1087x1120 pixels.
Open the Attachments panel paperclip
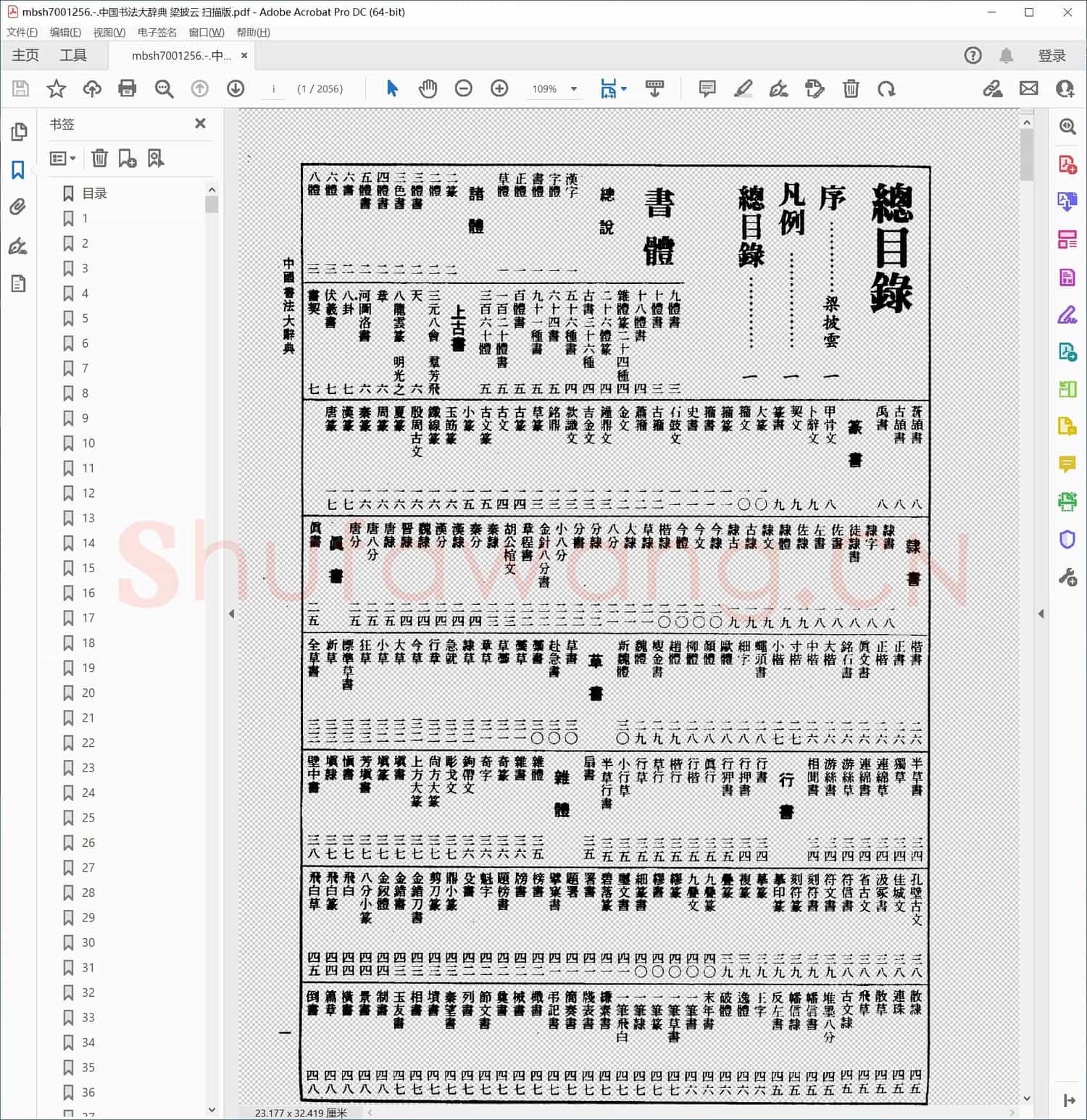pyautogui.click(x=18, y=208)
